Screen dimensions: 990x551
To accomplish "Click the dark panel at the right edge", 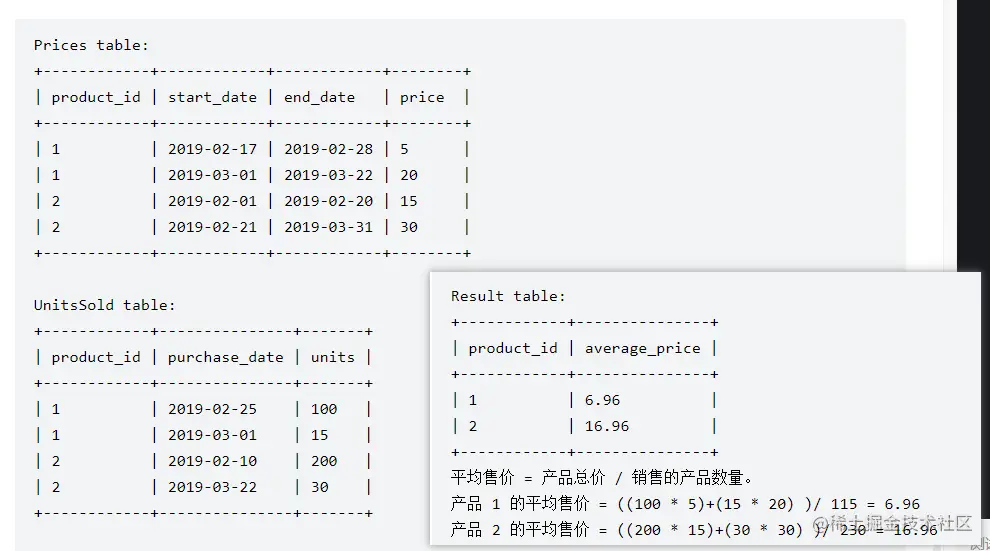I will (973, 130).
